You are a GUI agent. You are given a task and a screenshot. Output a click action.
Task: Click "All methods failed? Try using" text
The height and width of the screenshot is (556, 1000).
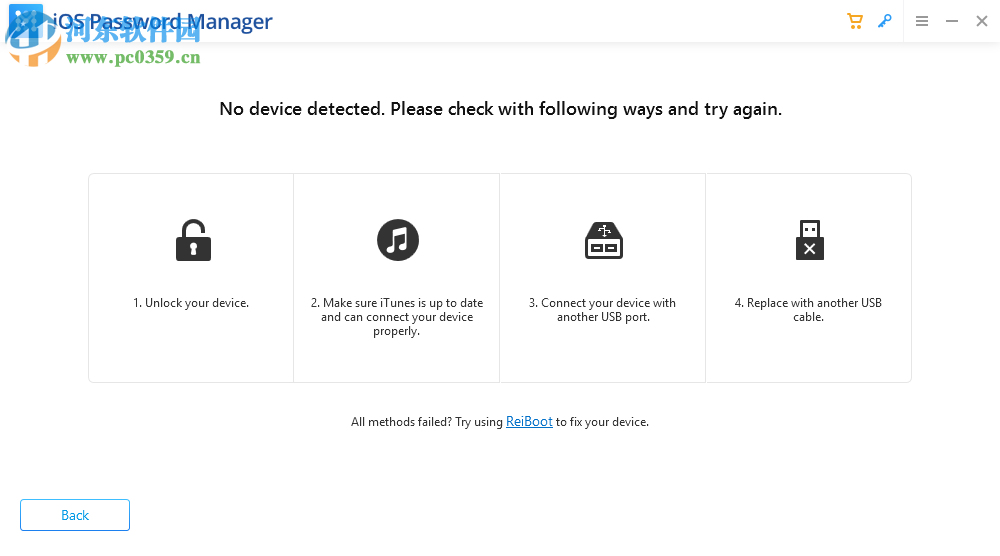427,422
